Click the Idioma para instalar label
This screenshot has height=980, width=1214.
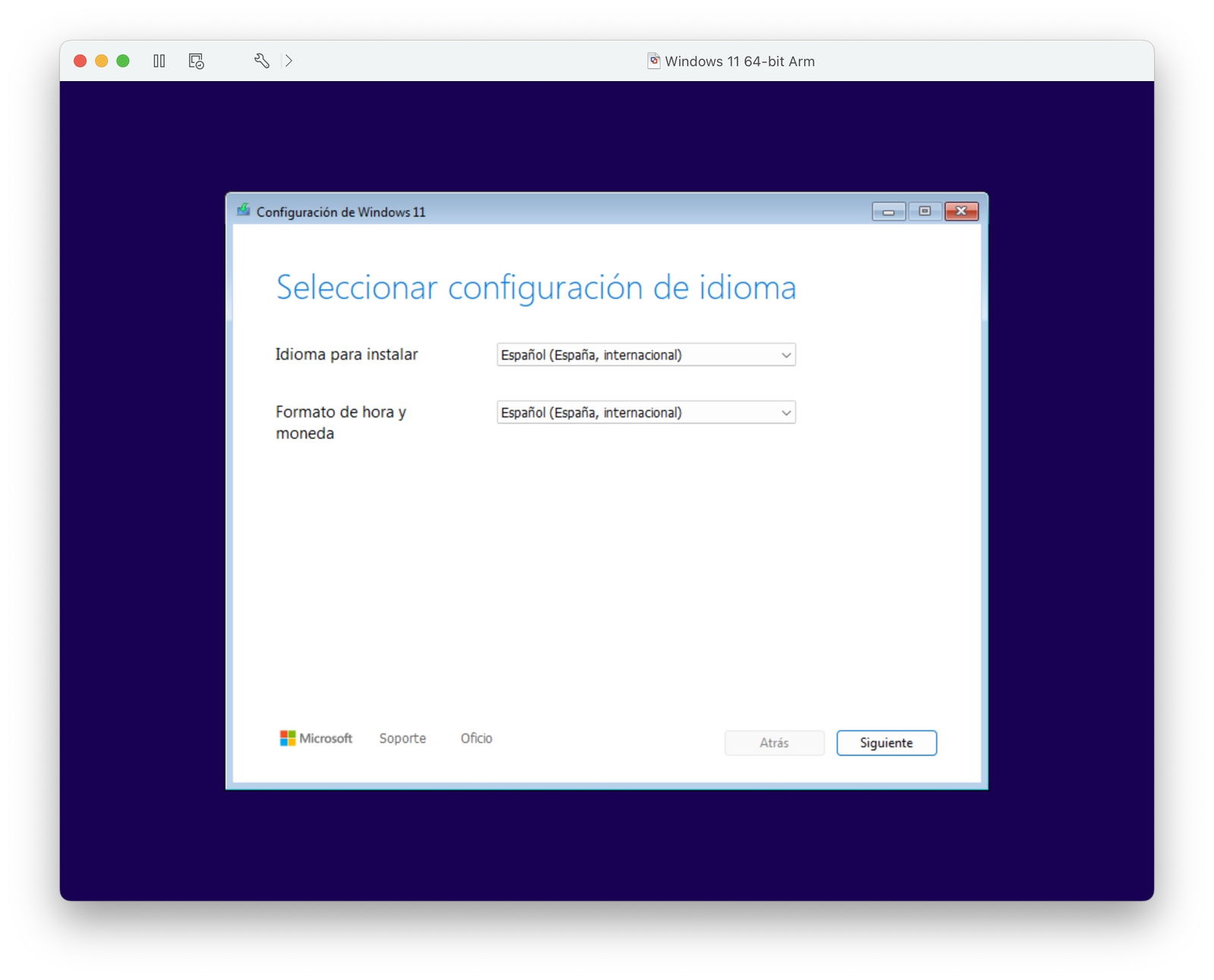click(x=347, y=354)
